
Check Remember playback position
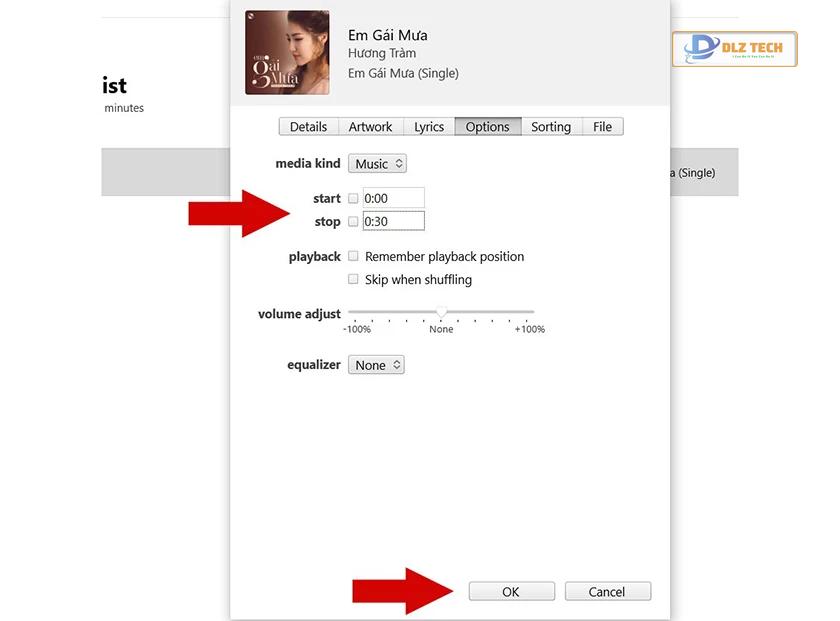[353, 256]
